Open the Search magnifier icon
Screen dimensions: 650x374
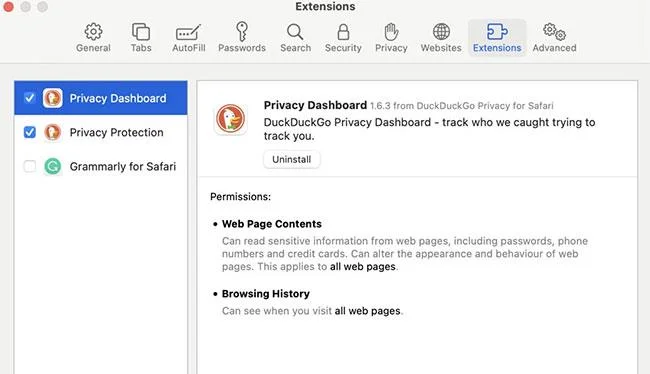(x=295, y=32)
